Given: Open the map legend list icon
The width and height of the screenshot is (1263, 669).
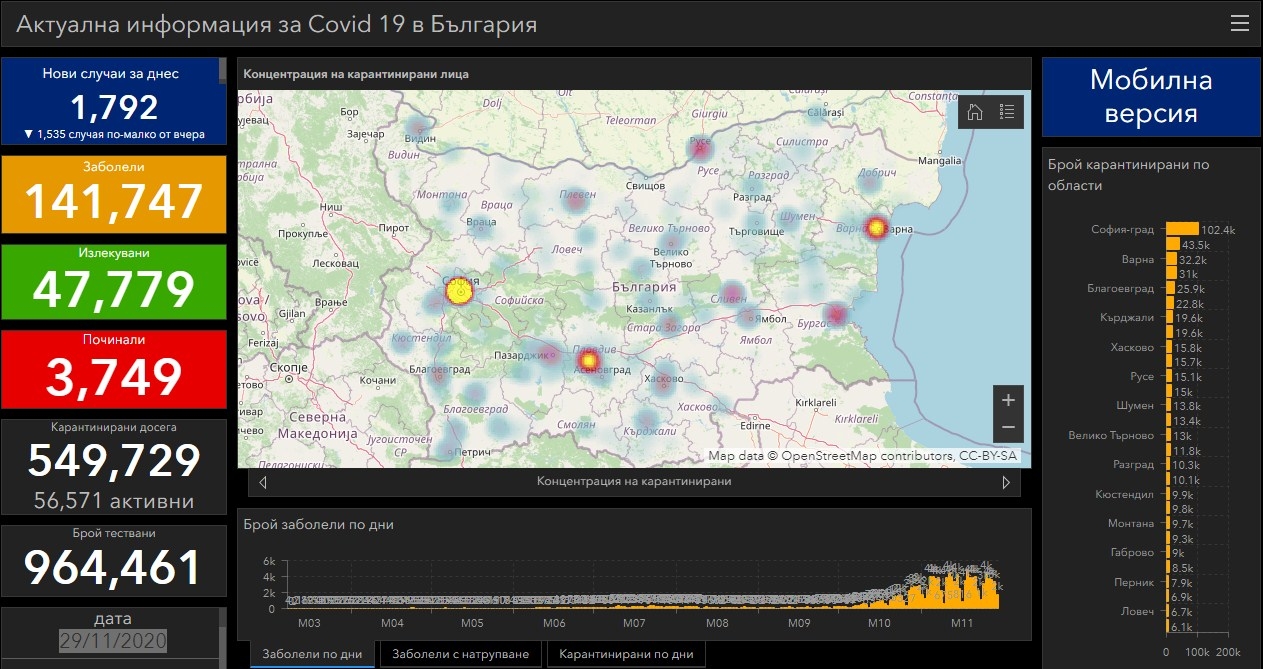Looking at the screenshot, I should tap(1006, 112).
